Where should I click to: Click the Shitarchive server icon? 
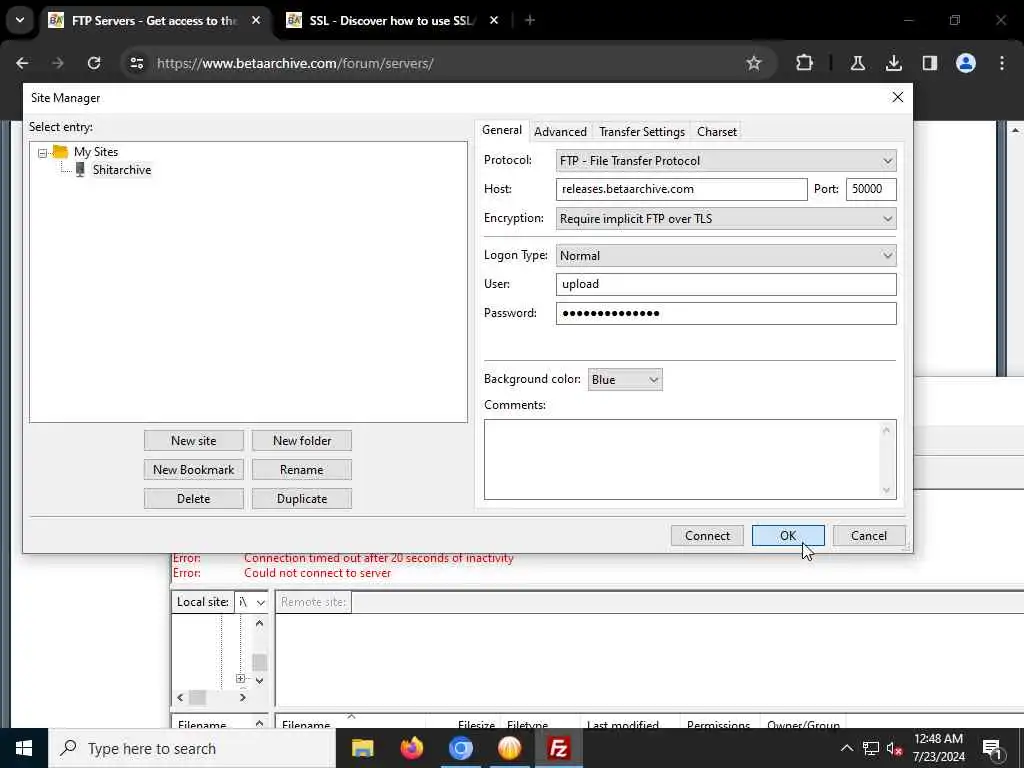coord(80,170)
